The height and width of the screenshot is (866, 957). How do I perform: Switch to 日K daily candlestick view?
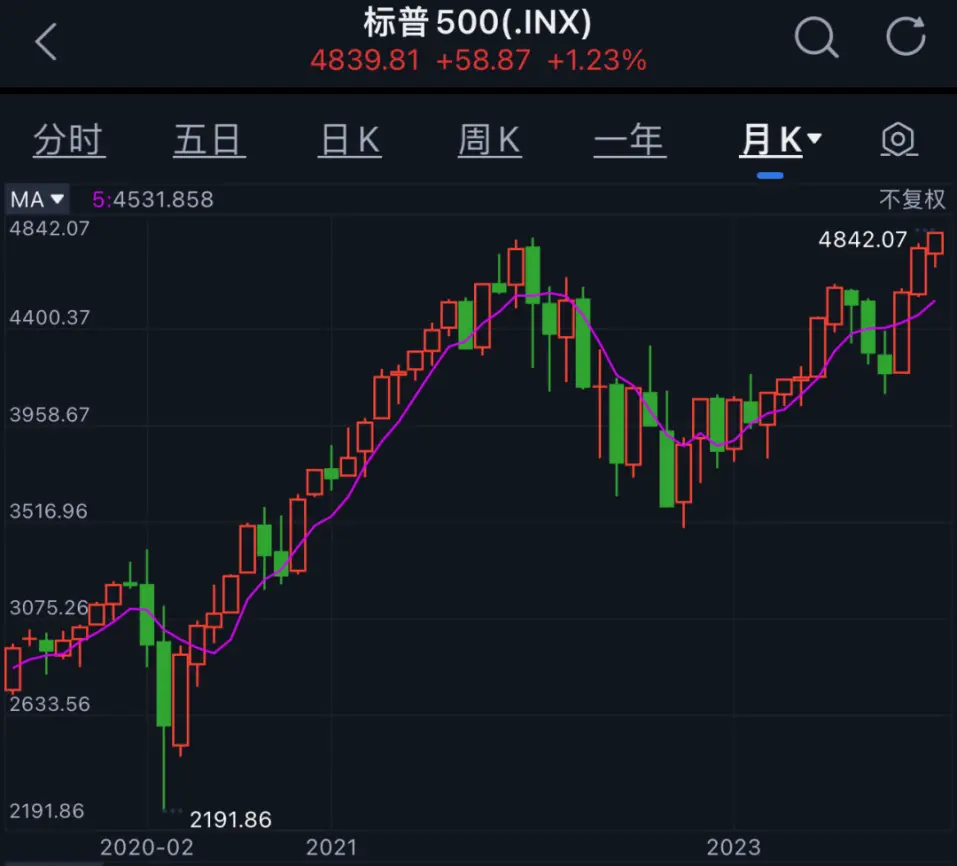pos(350,141)
